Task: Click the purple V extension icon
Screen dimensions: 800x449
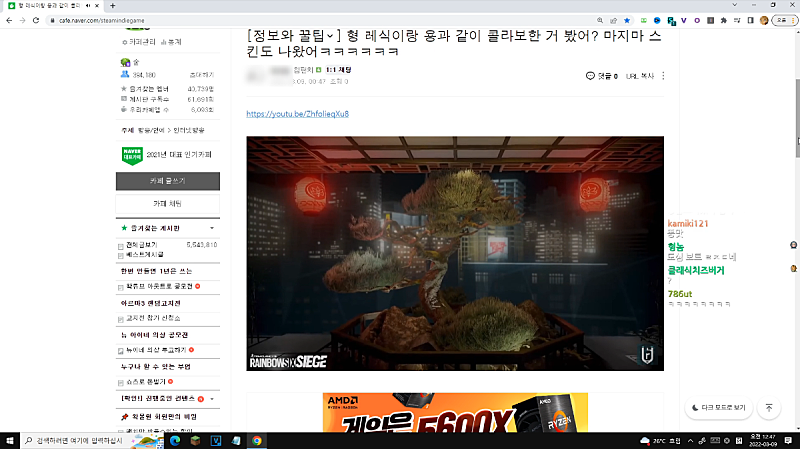Action: point(684,20)
